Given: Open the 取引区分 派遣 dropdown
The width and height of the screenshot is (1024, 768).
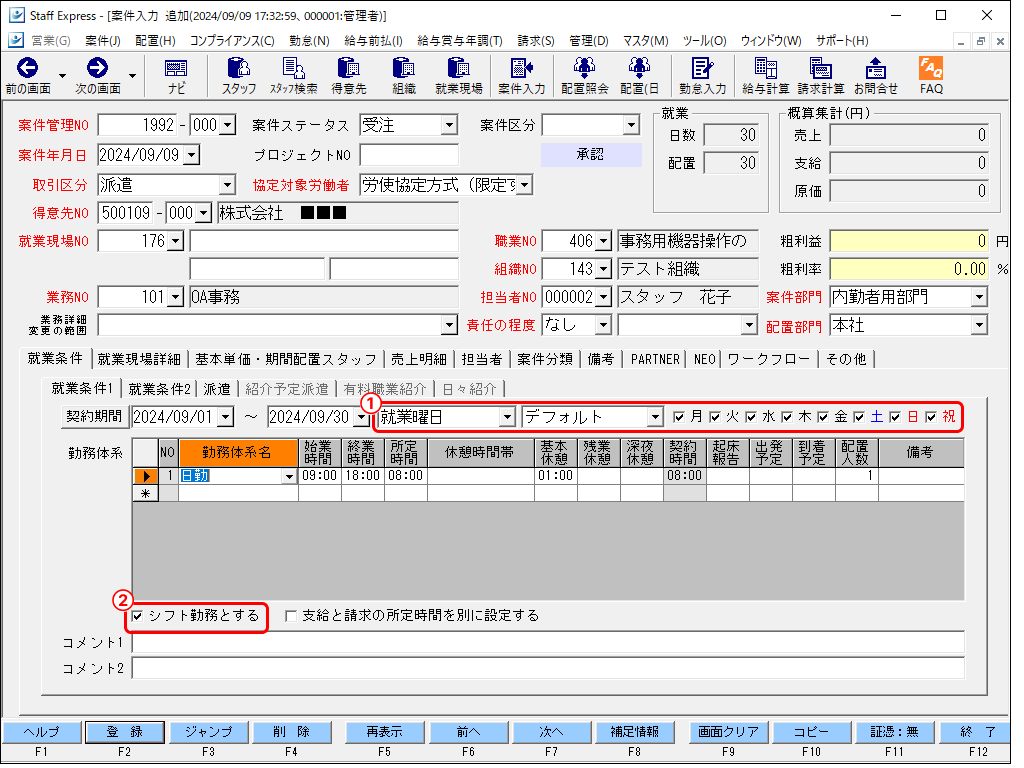Looking at the screenshot, I should point(227,185).
